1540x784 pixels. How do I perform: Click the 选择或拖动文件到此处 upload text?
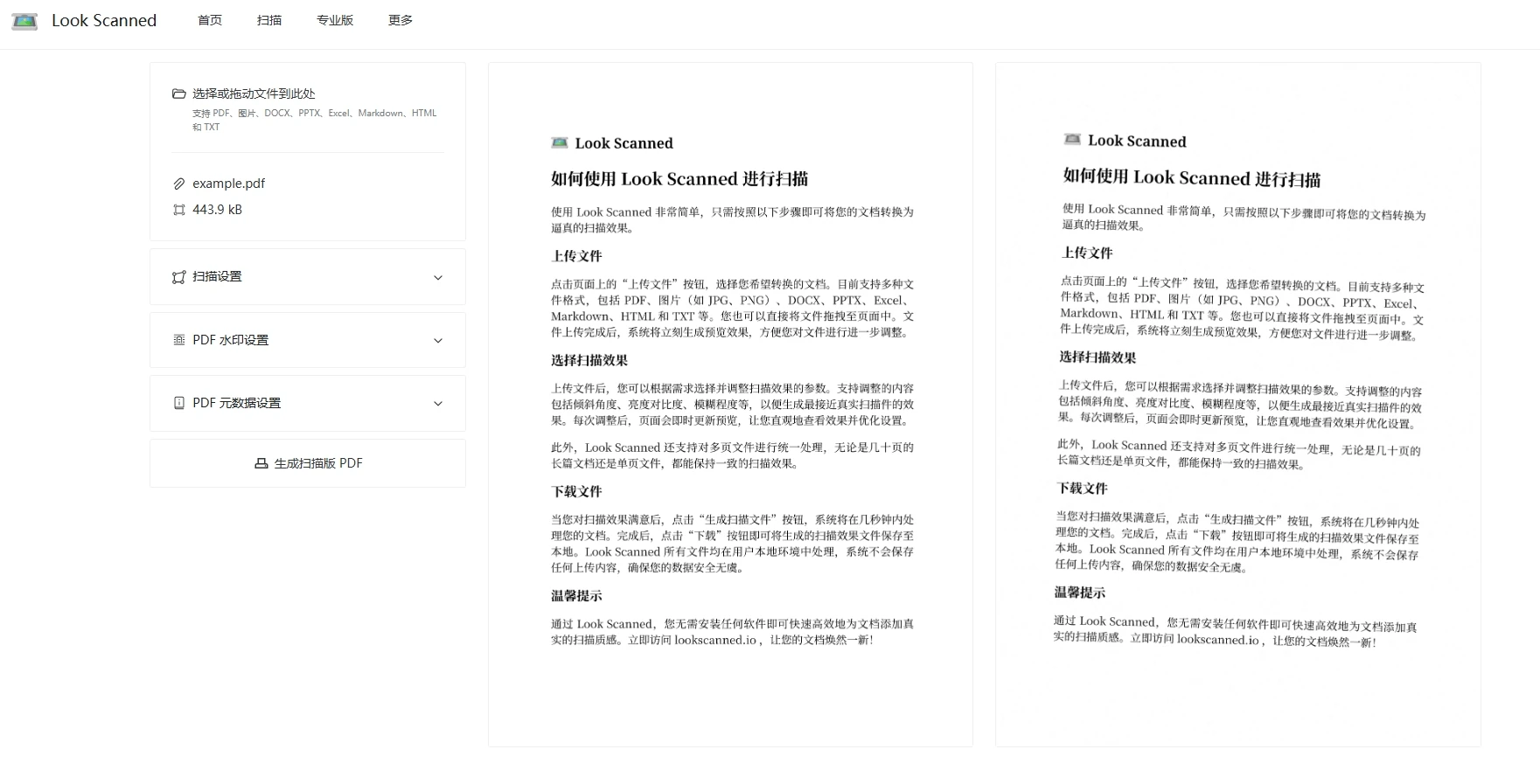[x=254, y=94]
